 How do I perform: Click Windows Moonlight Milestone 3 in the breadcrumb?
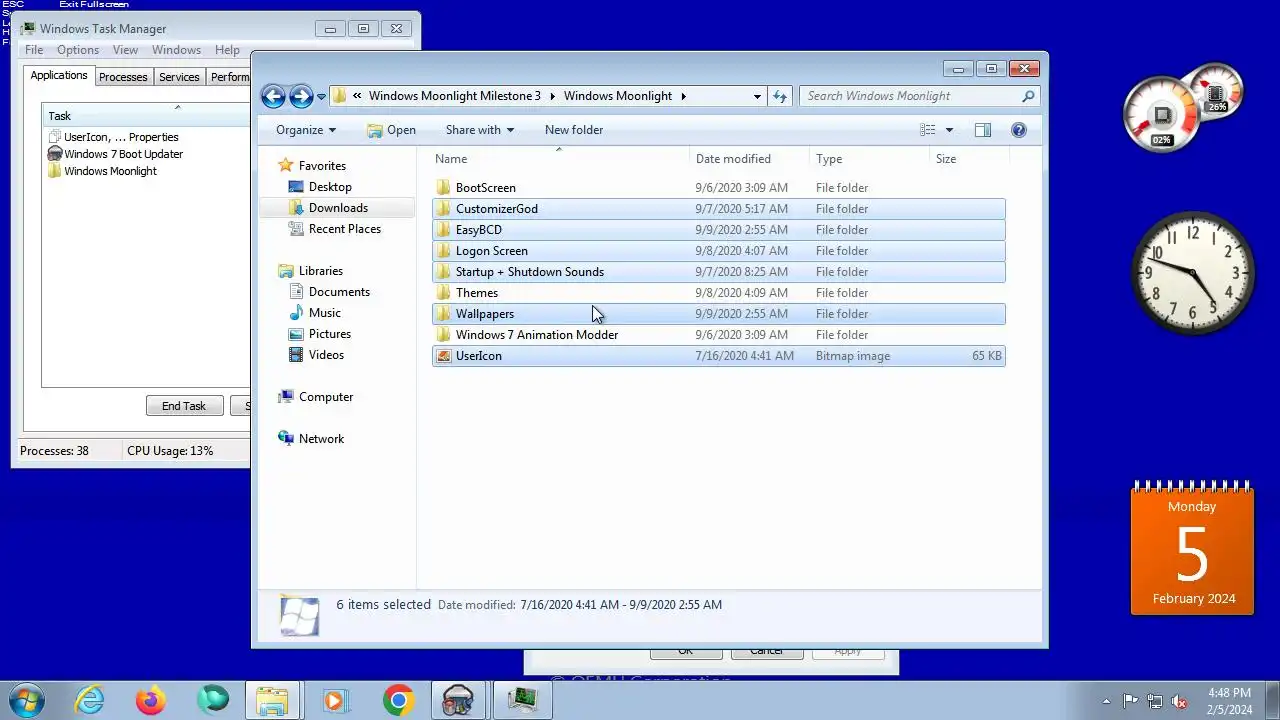click(x=455, y=96)
